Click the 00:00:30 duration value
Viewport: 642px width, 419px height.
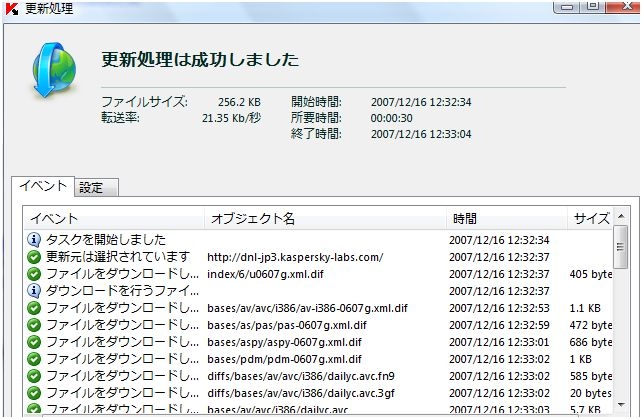coord(391,118)
